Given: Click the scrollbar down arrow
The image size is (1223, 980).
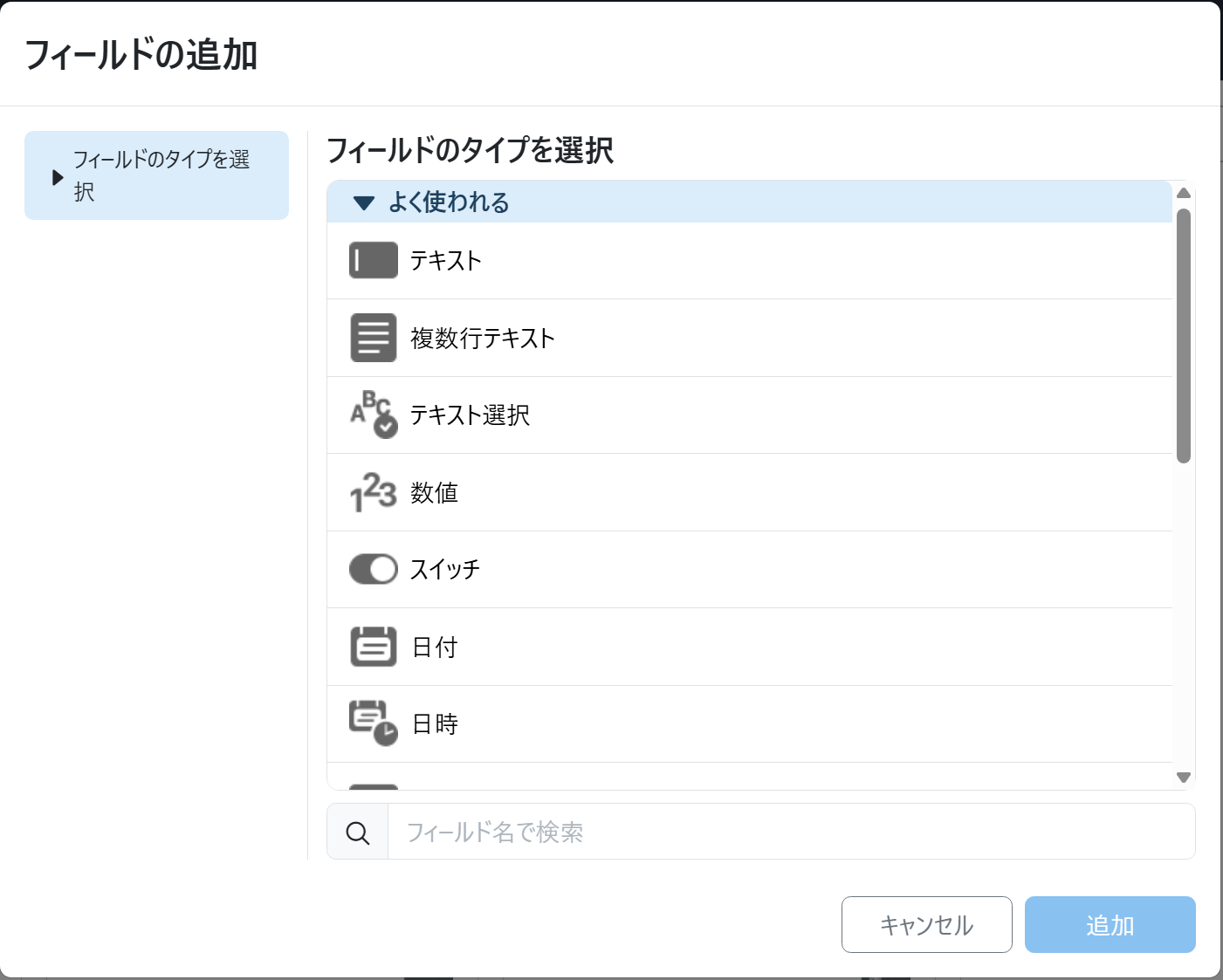Looking at the screenshot, I should tap(1184, 778).
